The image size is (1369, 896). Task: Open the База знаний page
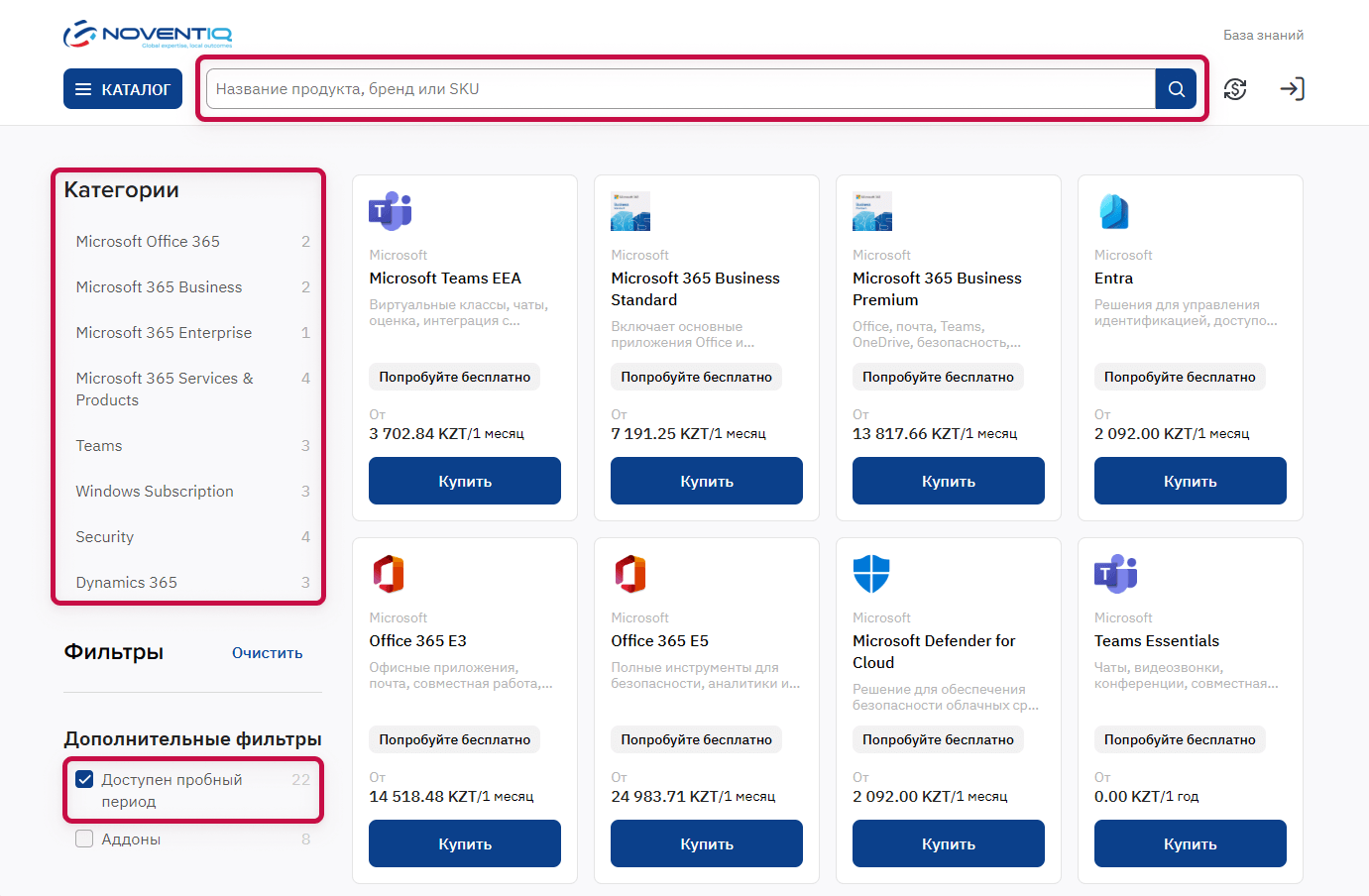point(1263,34)
